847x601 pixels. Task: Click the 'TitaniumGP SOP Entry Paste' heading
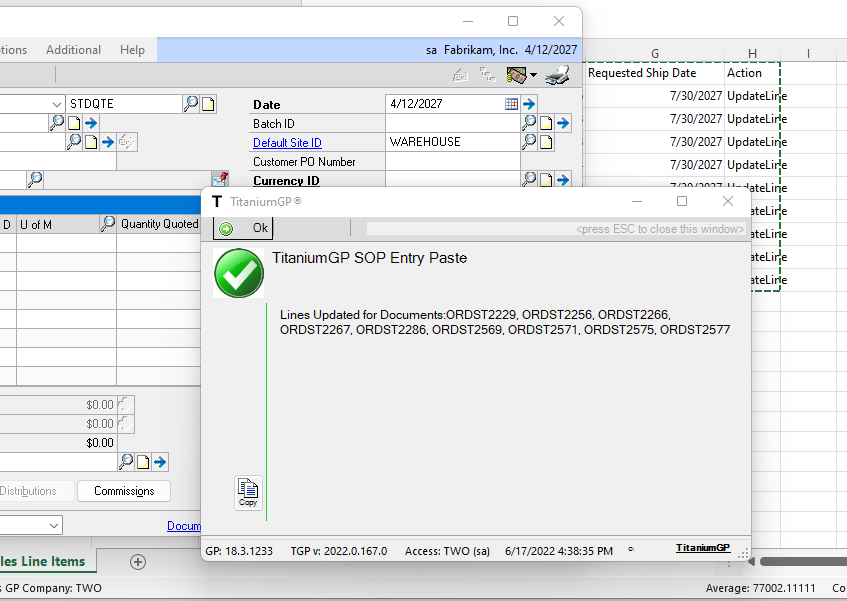369,258
